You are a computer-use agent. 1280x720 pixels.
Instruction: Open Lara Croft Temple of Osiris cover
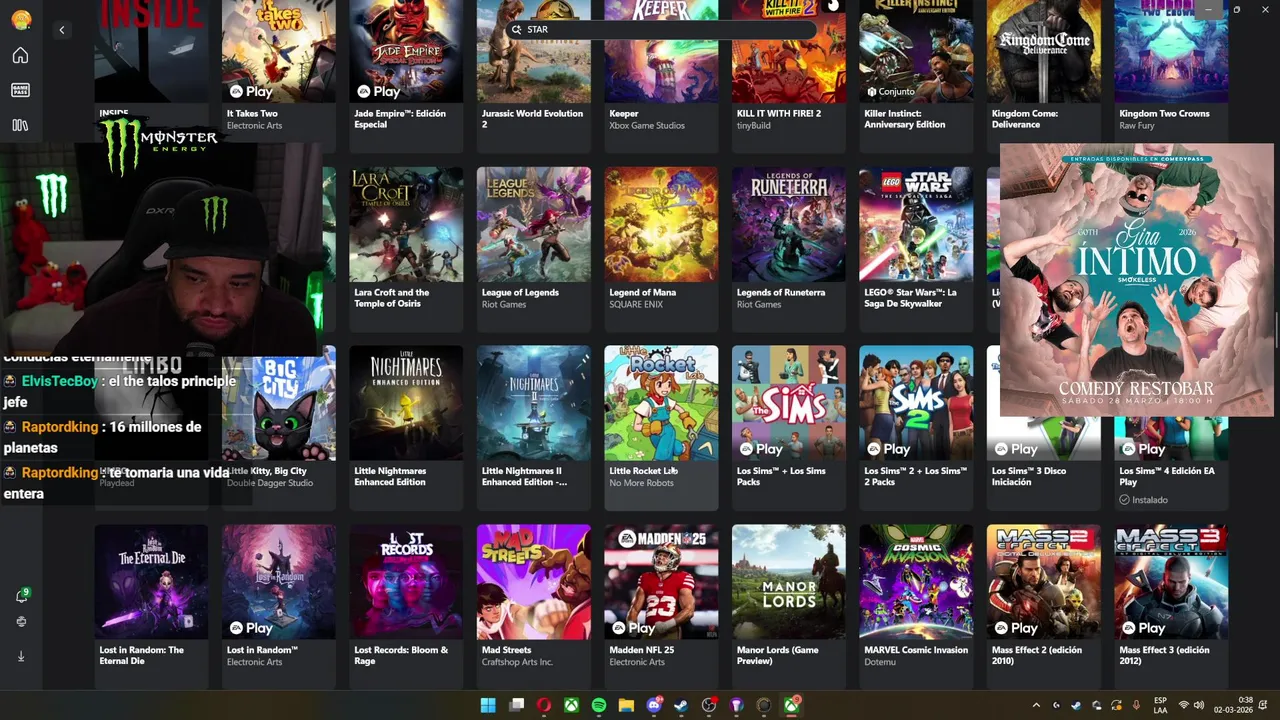pyautogui.click(x=406, y=224)
